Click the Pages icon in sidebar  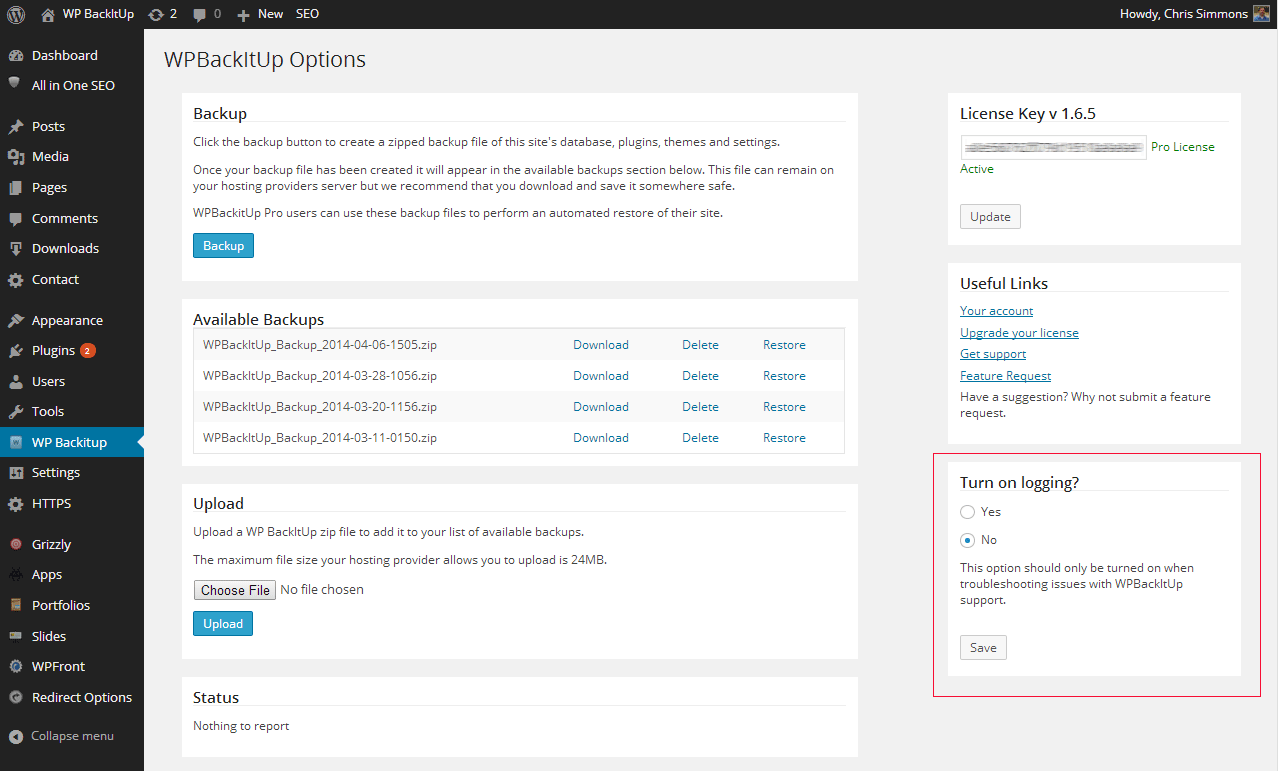click(15, 187)
